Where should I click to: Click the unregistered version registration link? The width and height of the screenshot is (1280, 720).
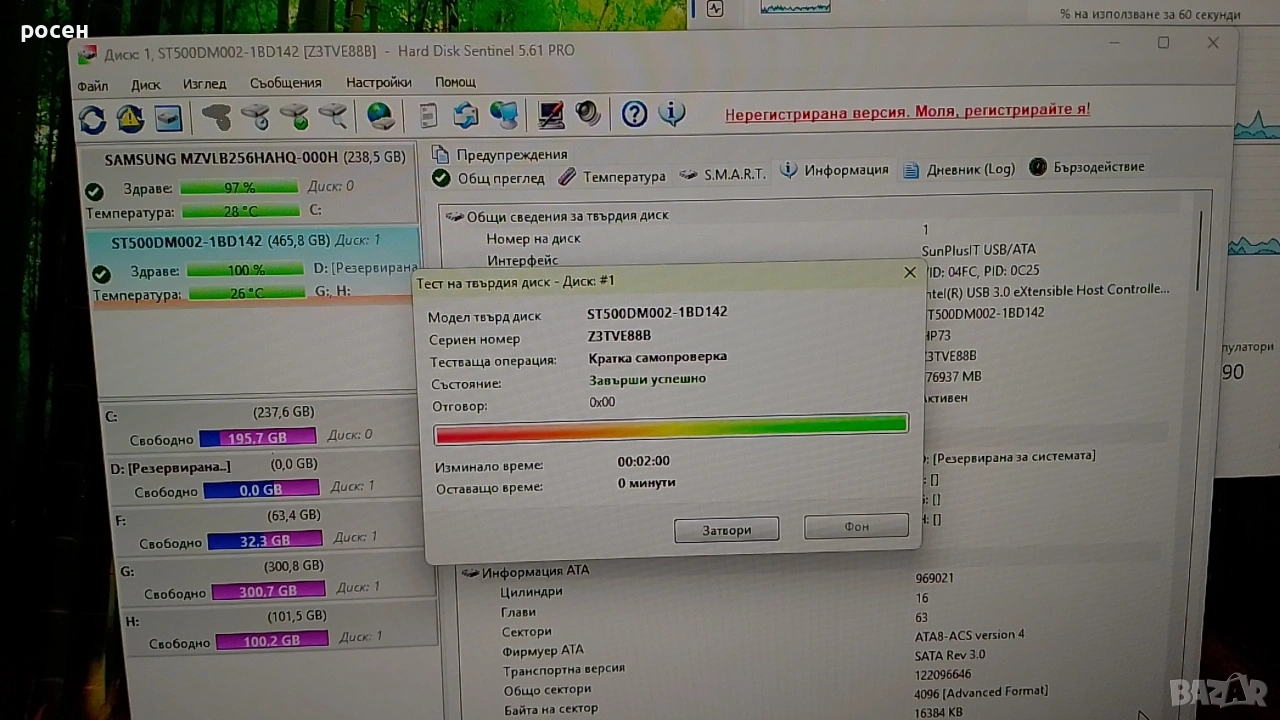tap(906, 111)
